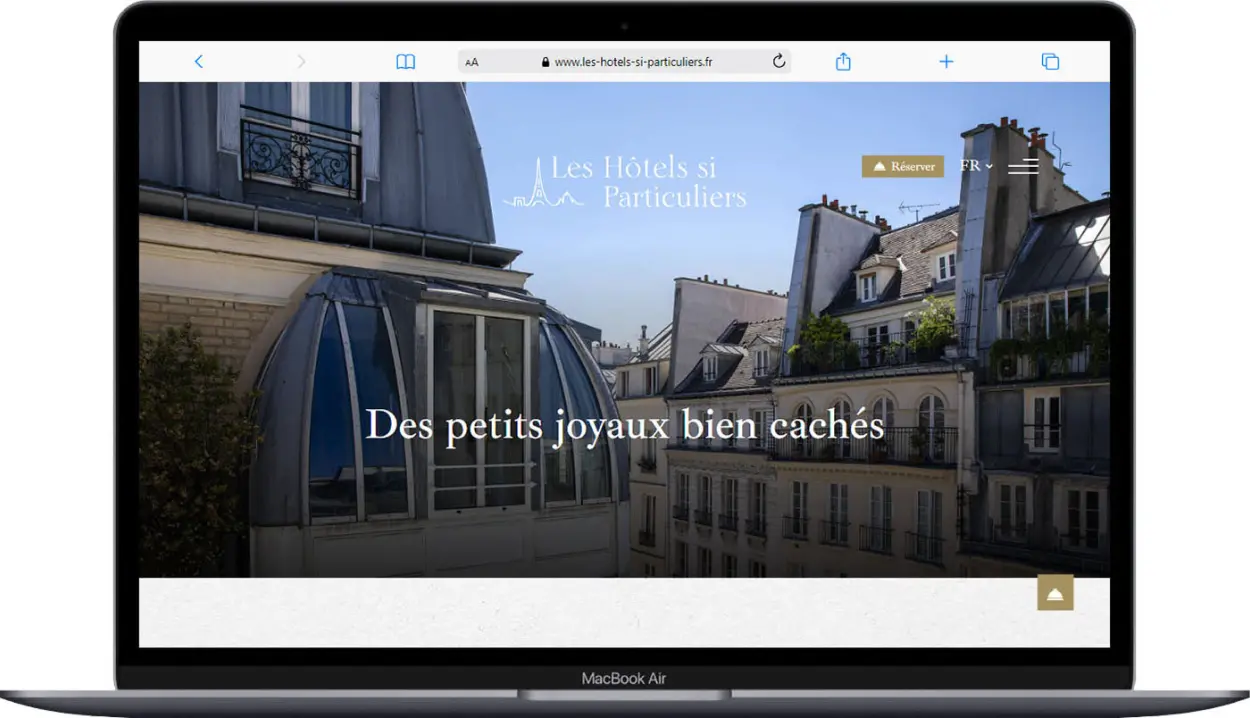The height and width of the screenshot is (718, 1250).
Task: Click the Les Hôtels si Particuliers logo
Action: tap(625, 183)
